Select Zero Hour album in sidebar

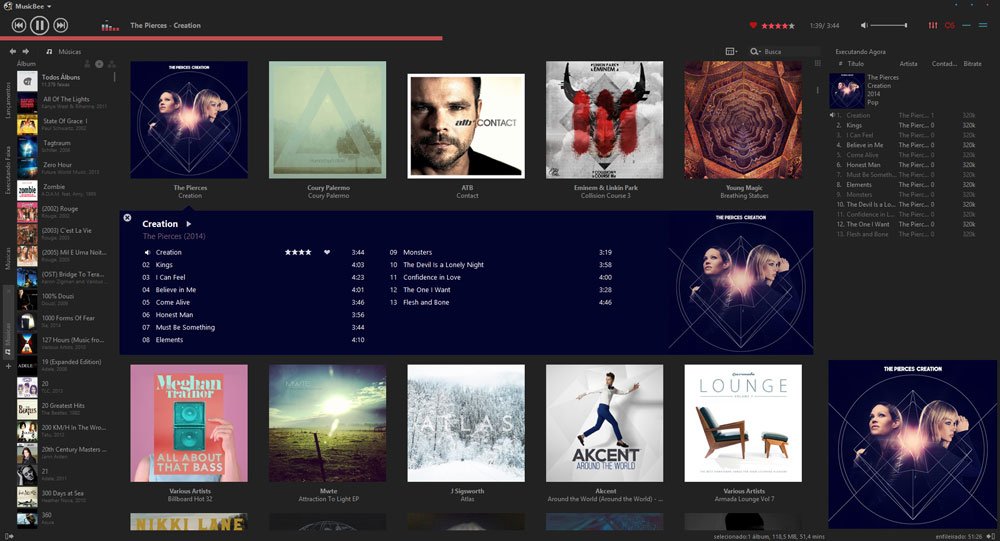point(64,168)
